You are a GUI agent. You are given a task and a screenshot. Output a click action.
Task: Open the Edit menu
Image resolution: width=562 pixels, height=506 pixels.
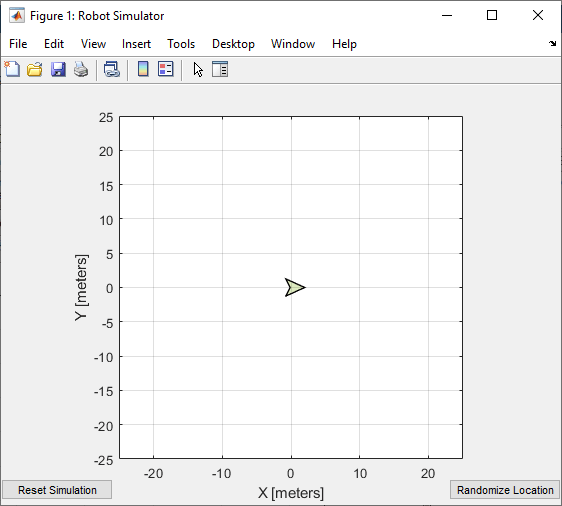pyautogui.click(x=54, y=44)
